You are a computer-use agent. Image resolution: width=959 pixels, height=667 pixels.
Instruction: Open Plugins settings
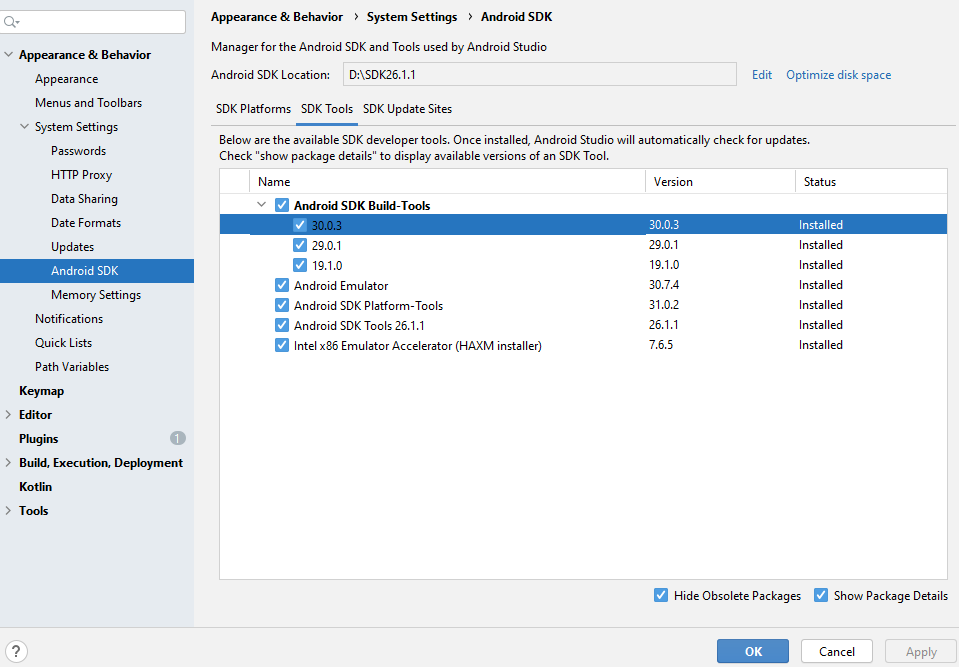39,439
